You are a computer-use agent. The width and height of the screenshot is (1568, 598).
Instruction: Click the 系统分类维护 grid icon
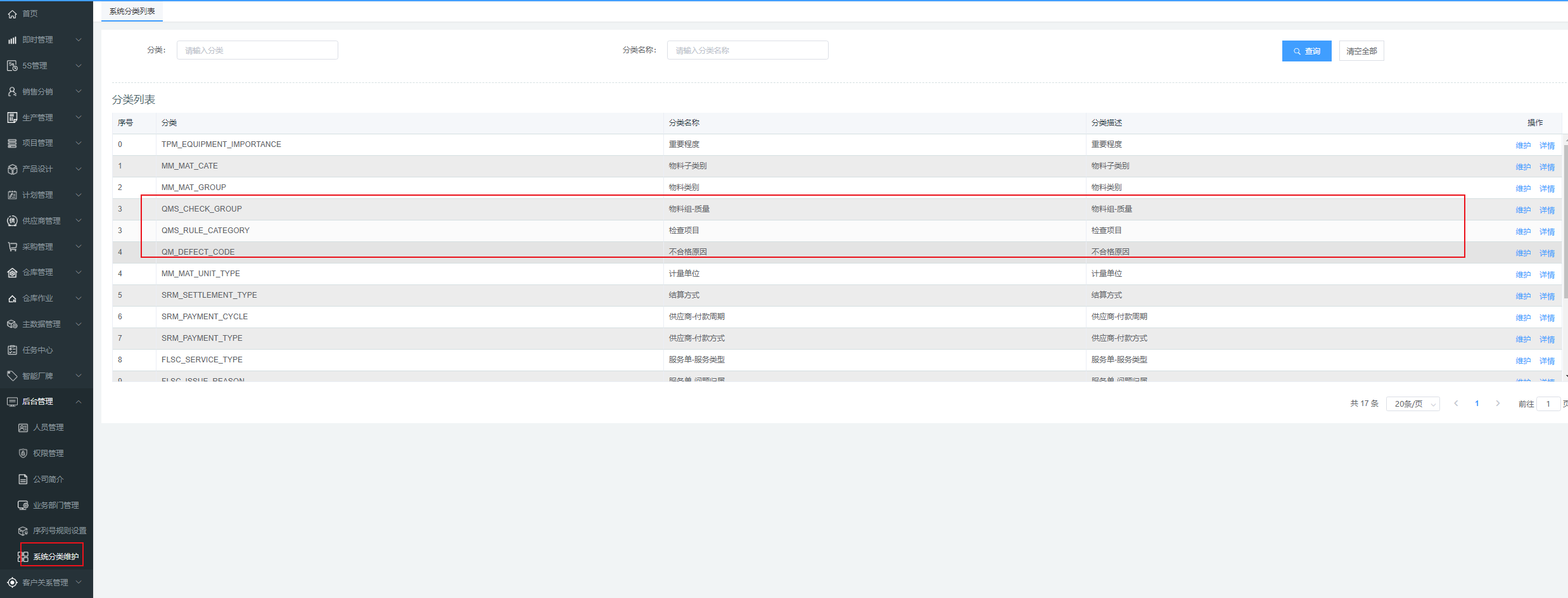click(x=23, y=557)
